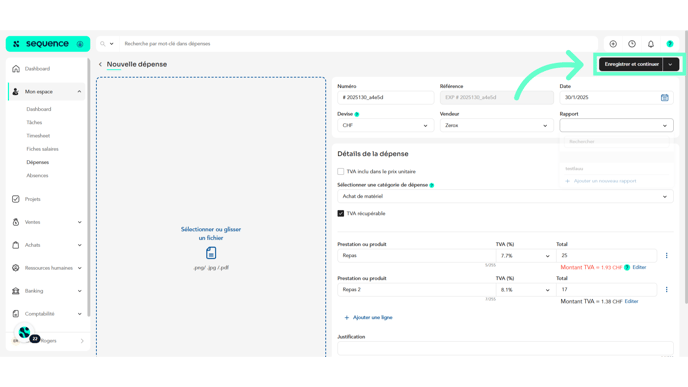
Task: Click Editer next to Montant TVA 1.93
Action: 639,267
